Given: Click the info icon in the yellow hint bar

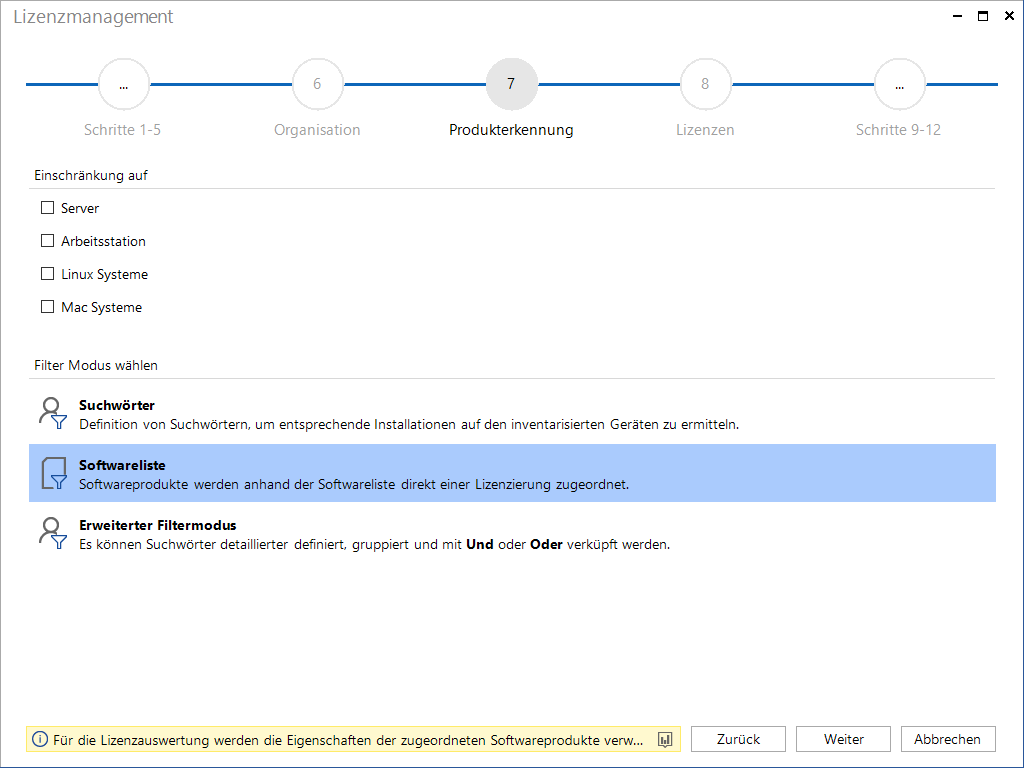Looking at the screenshot, I should coord(40,739).
